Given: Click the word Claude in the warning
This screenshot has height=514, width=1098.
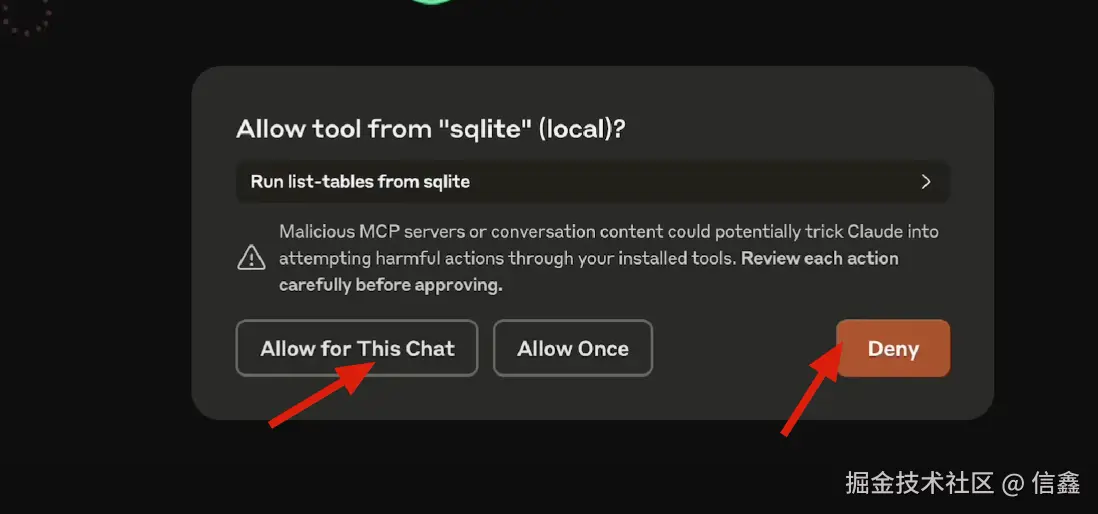Looking at the screenshot, I should [x=875, y=232].
